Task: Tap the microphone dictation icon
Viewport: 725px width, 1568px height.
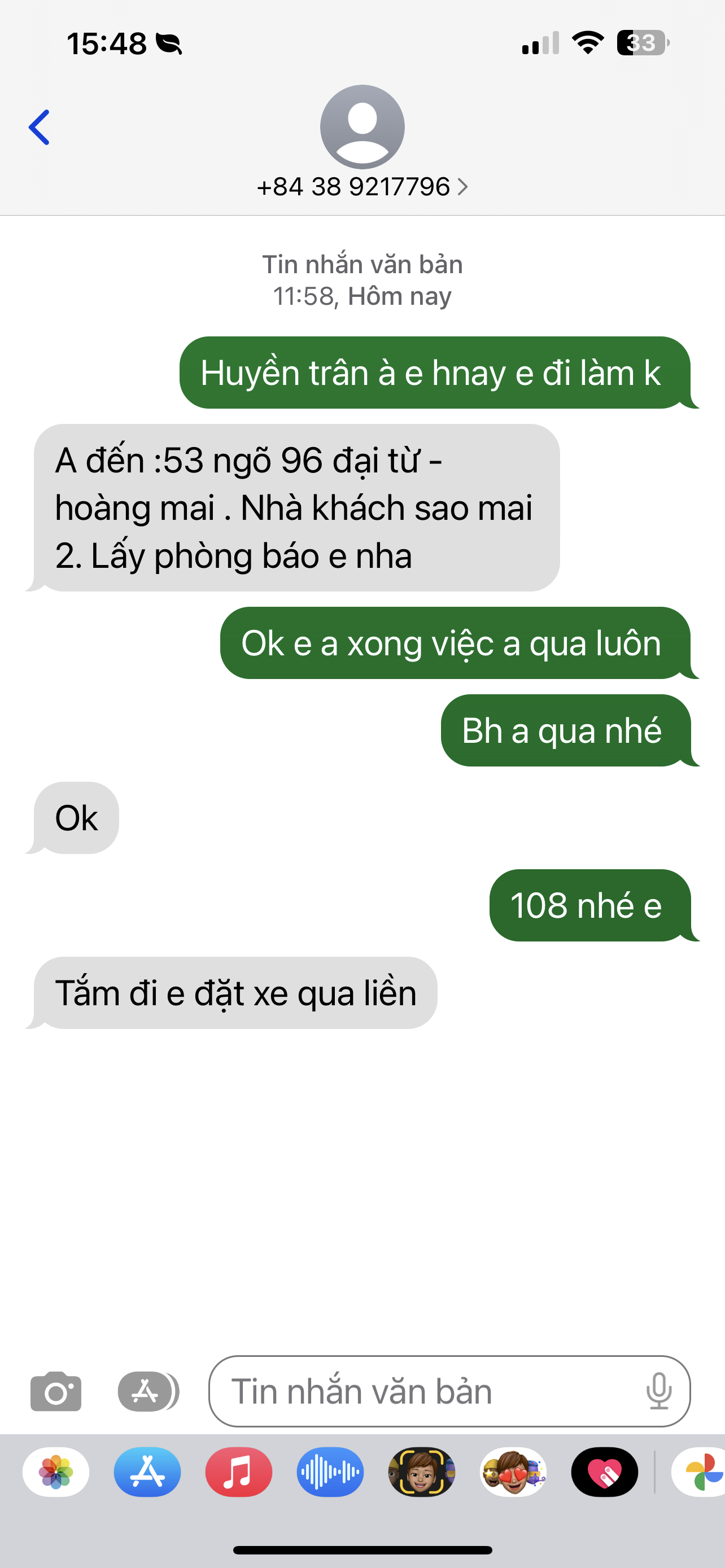Action: [x=658, y=1391]
